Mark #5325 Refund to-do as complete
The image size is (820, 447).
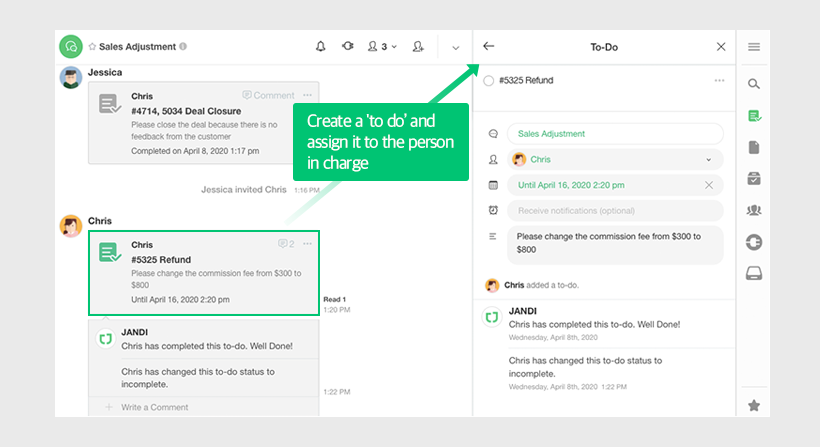point(489,81)
